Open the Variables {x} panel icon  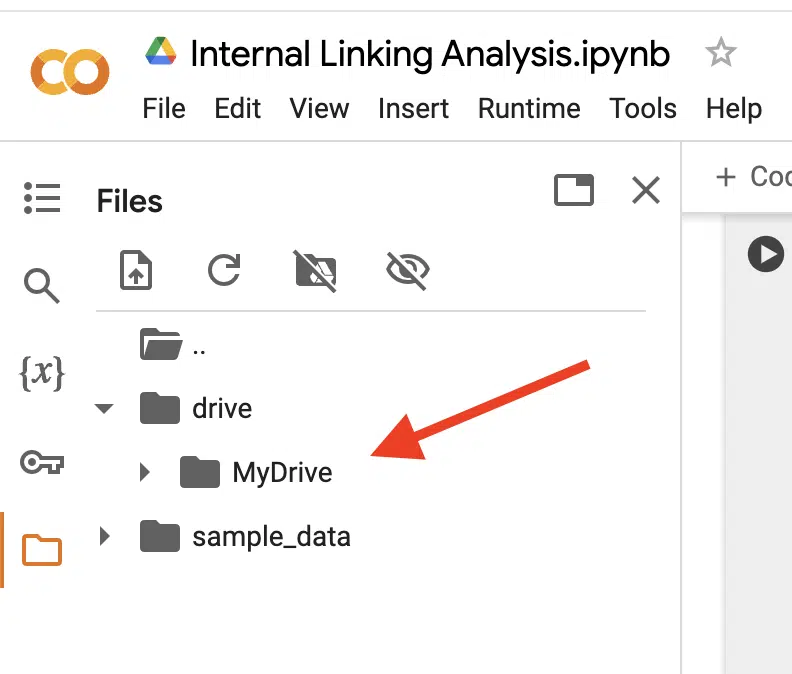tap(42, 373)
